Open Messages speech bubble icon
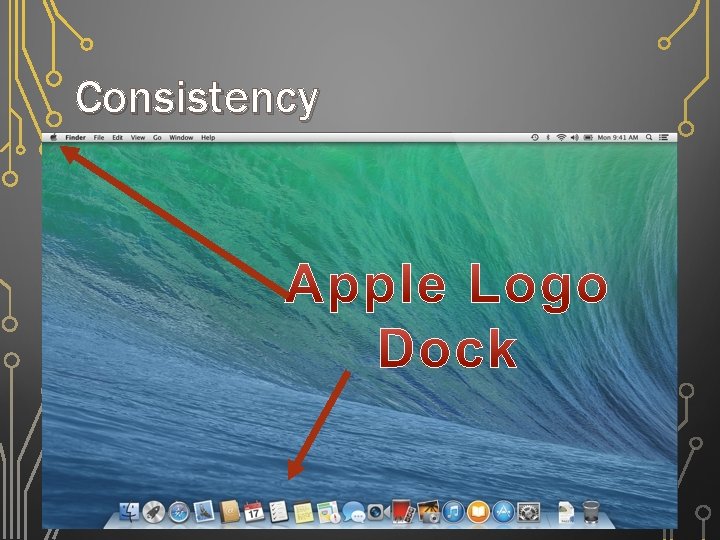 [354, 512]
